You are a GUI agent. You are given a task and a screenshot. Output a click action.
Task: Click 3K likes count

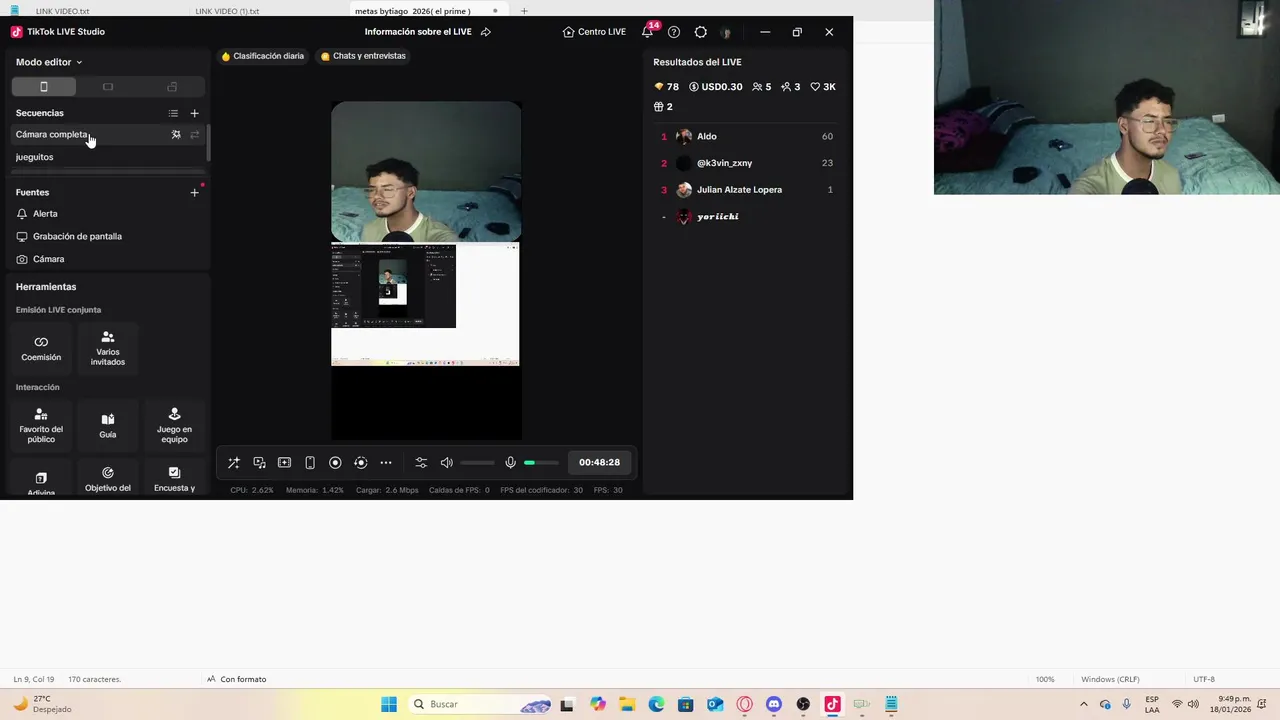822,87
